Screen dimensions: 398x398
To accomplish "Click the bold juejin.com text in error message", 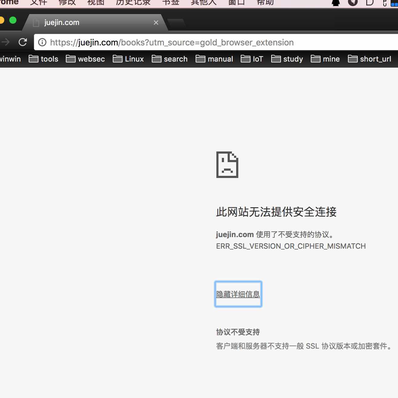I will click(235, 234).
